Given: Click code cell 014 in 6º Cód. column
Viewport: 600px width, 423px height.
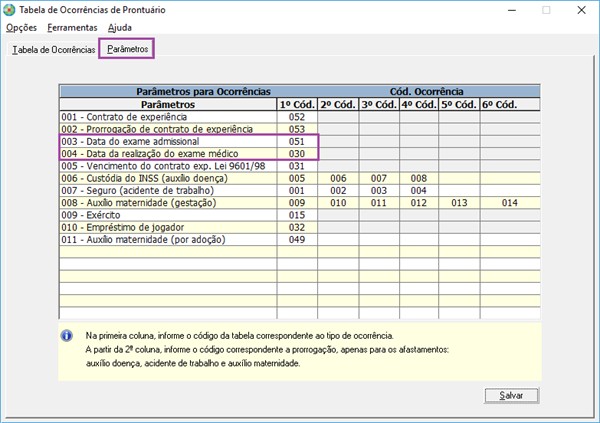Looking at the screenshot, I should (x=510, y=203).
